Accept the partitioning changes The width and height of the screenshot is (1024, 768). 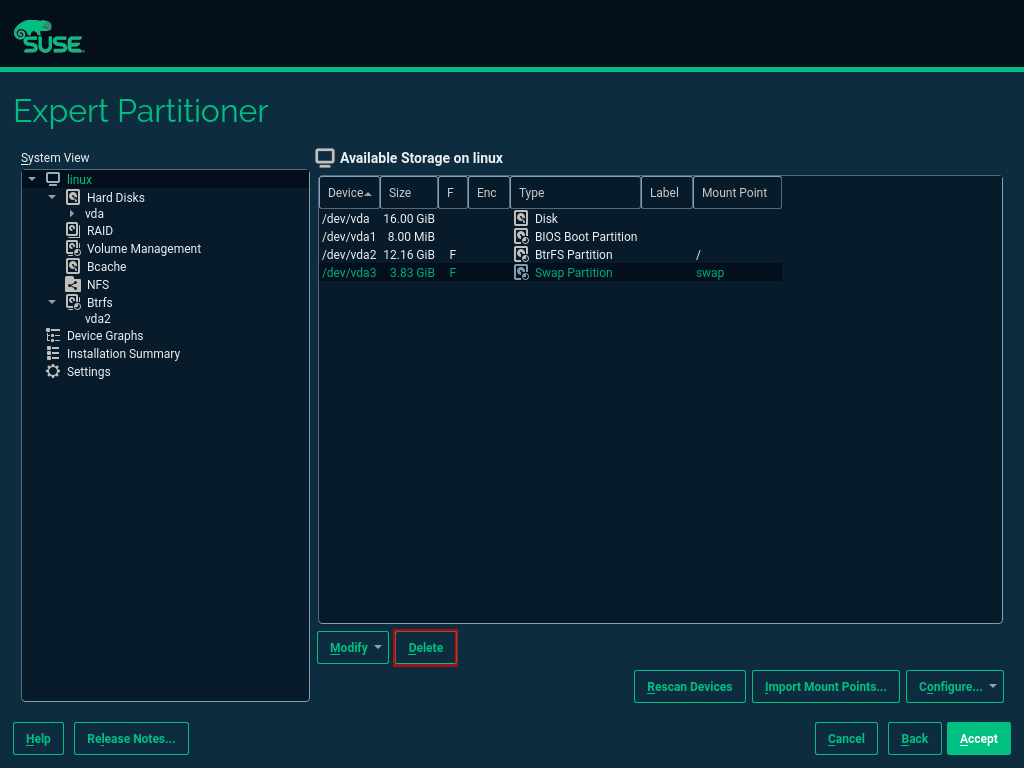(978, 738)
